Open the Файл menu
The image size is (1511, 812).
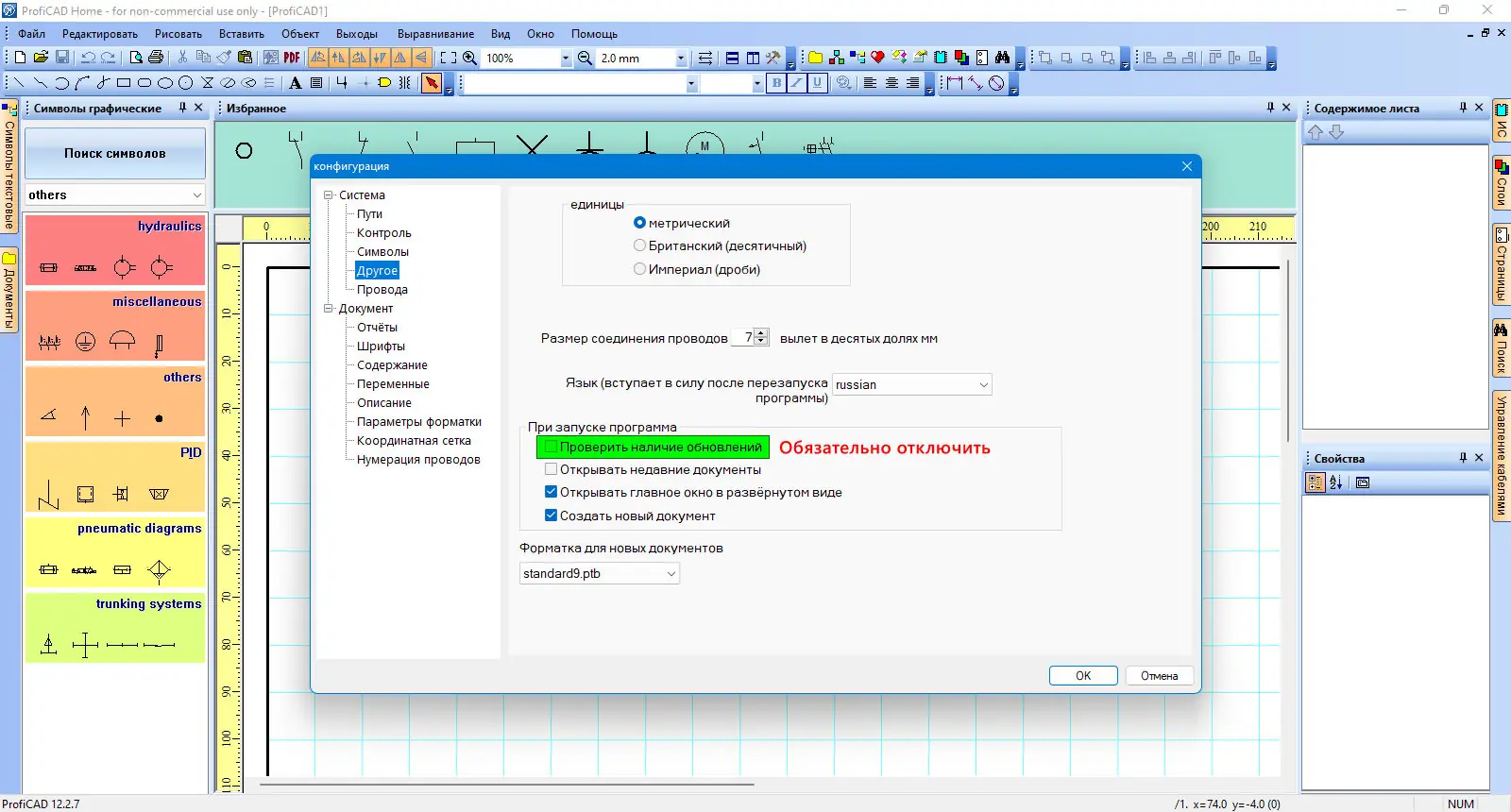click(31, 34)
